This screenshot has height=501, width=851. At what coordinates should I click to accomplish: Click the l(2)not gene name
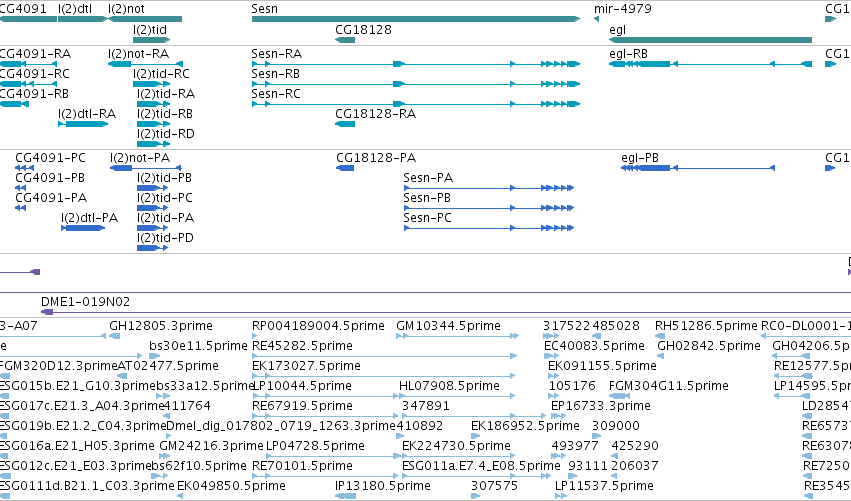tap(126, 9)
